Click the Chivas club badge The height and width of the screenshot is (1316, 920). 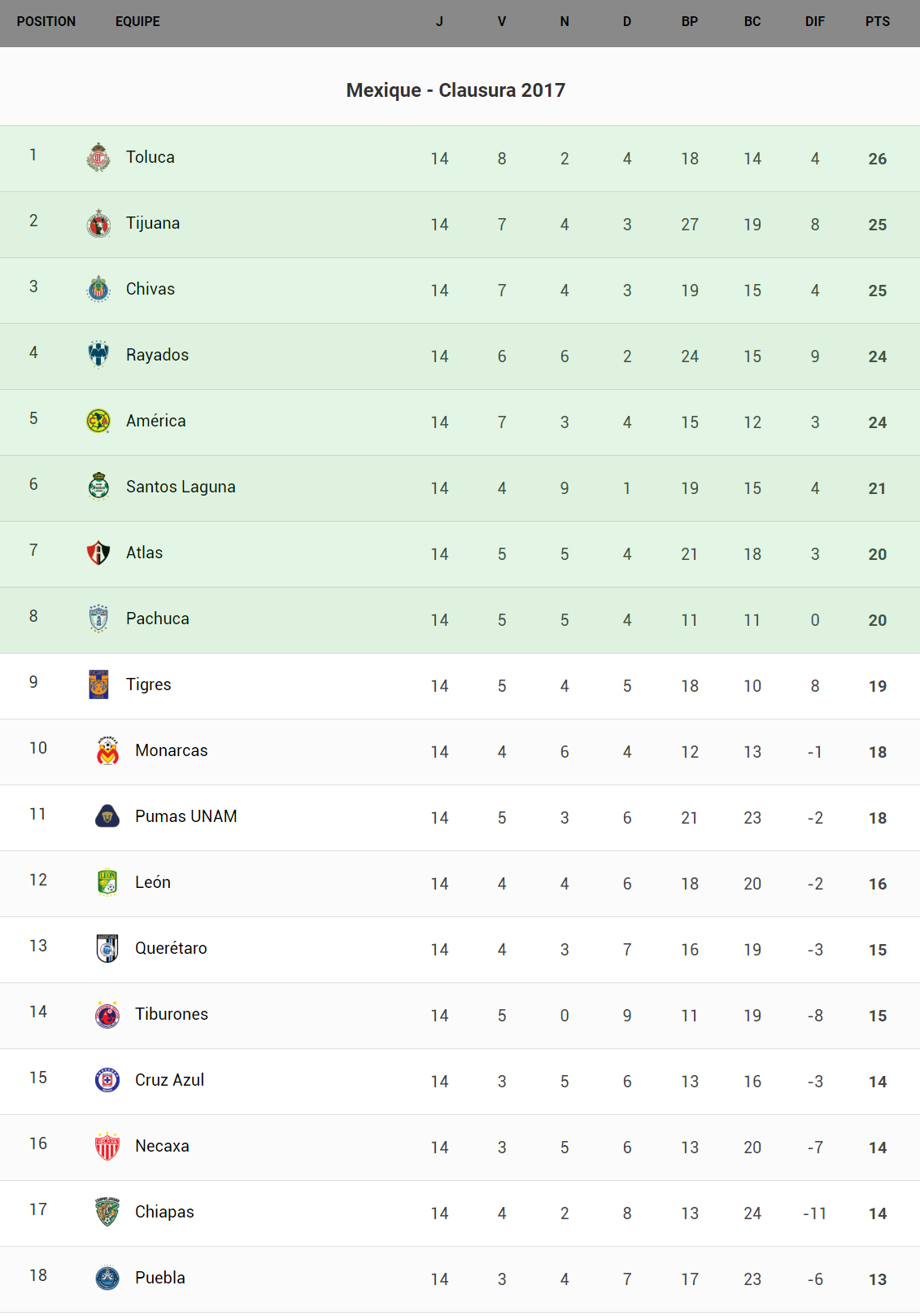coord(98,289)
